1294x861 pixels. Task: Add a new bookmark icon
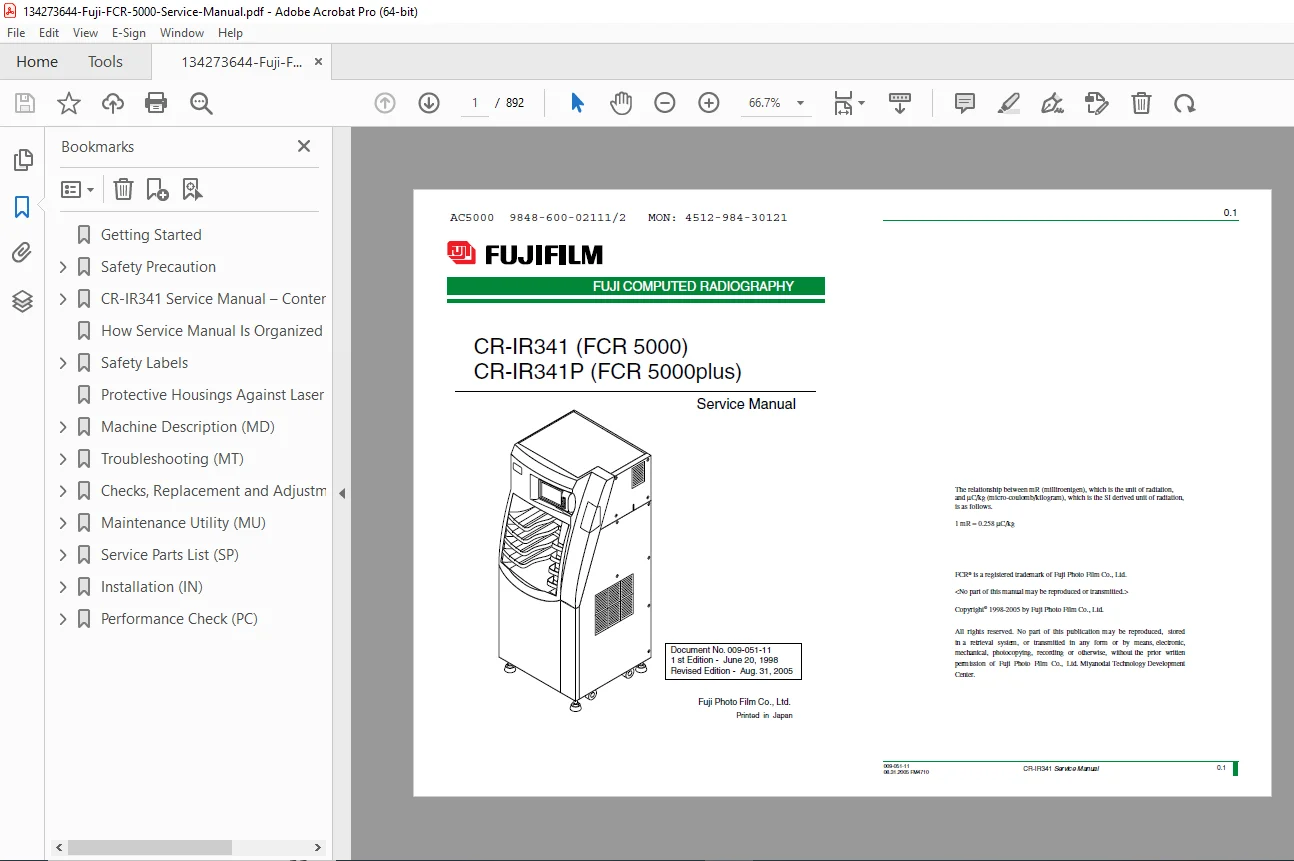tap(157, 189)
